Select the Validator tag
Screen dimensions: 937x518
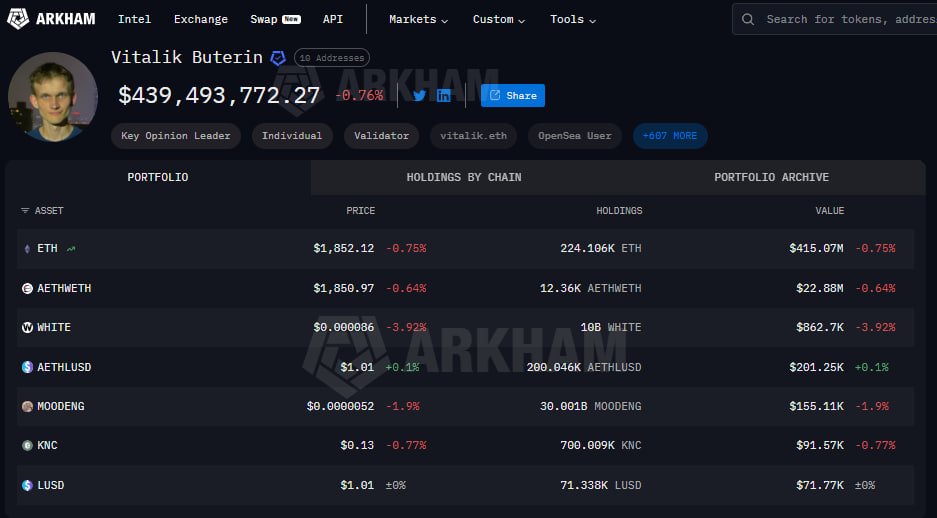381,136
